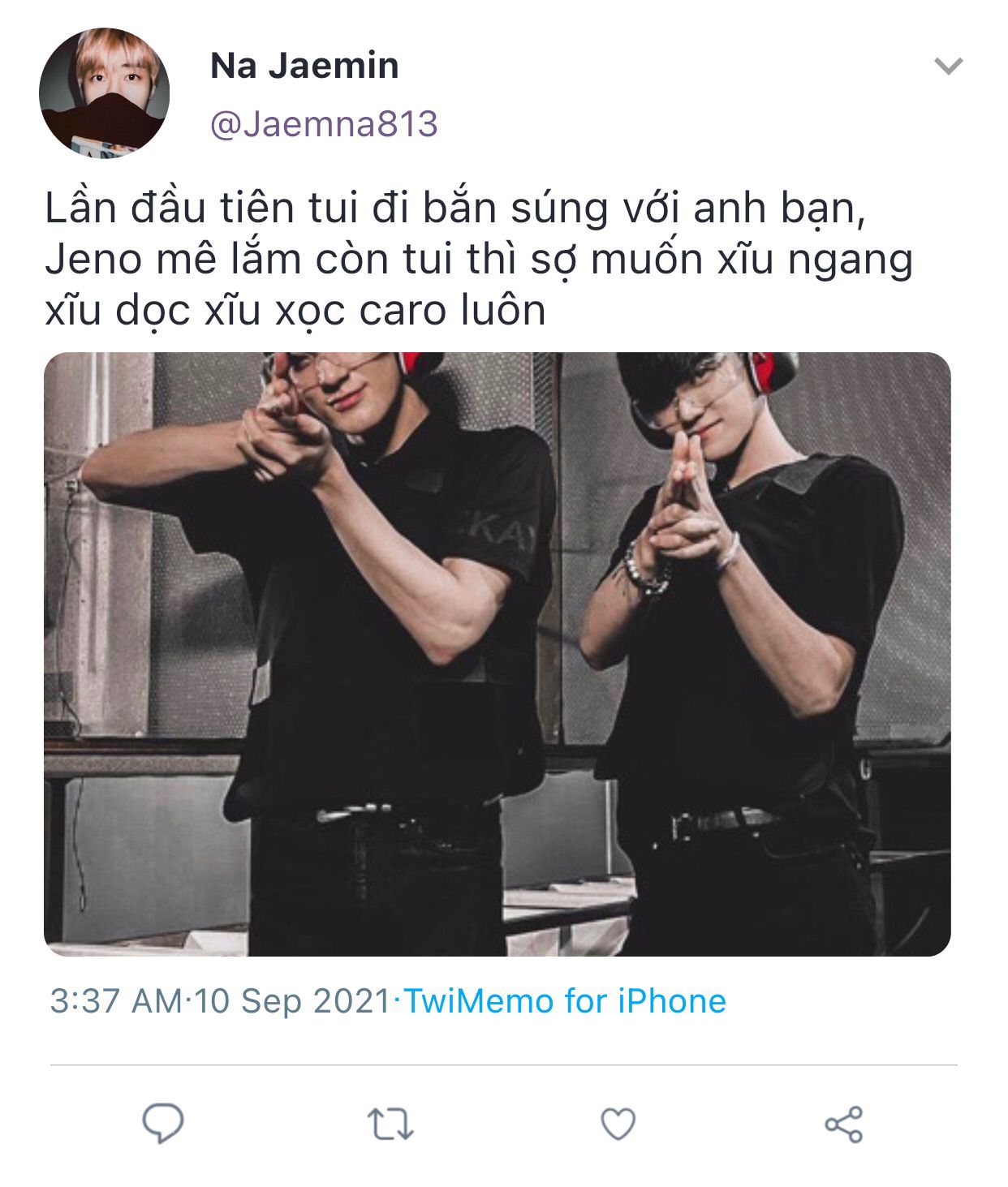The height and width of the screenshot is (1187, 1008).
Task: Tap the reply speech bubble icon
Action: coord(163,1123)
